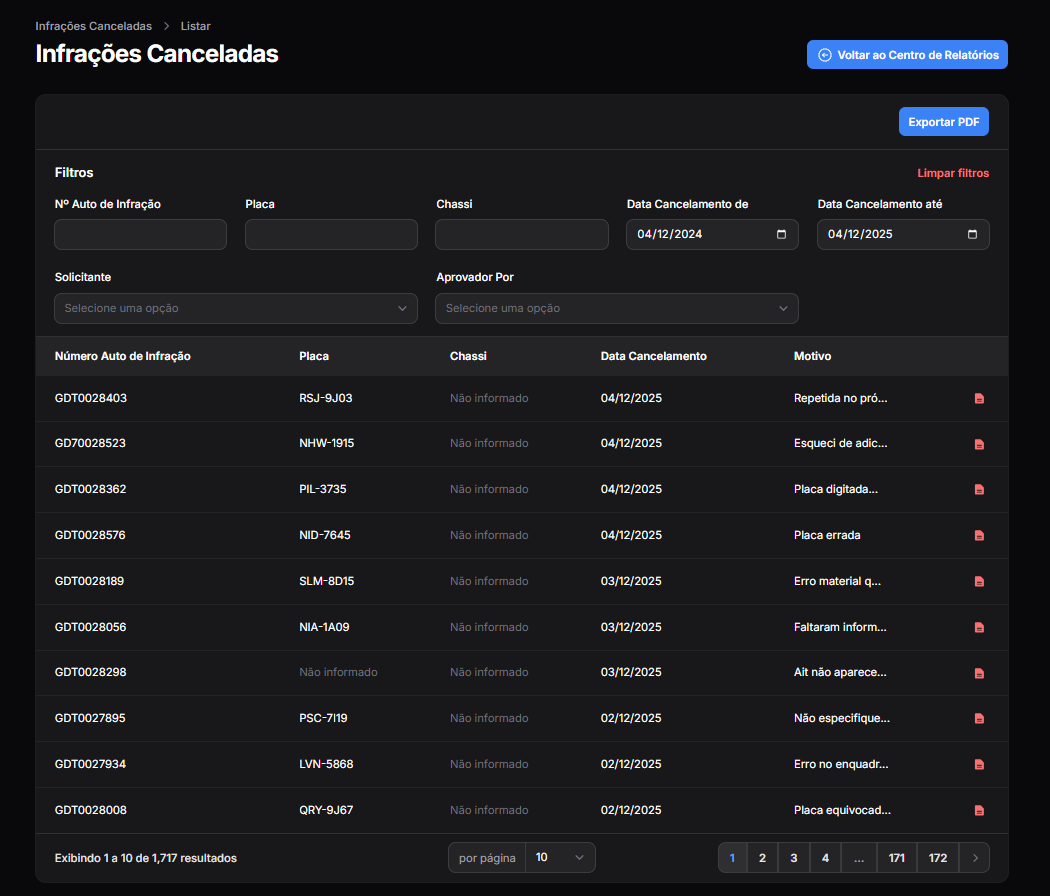This screenshot has height=896, width=1050.
Task: Click document icon in the NHW-1915 row
Action: [x=979, y=444]
